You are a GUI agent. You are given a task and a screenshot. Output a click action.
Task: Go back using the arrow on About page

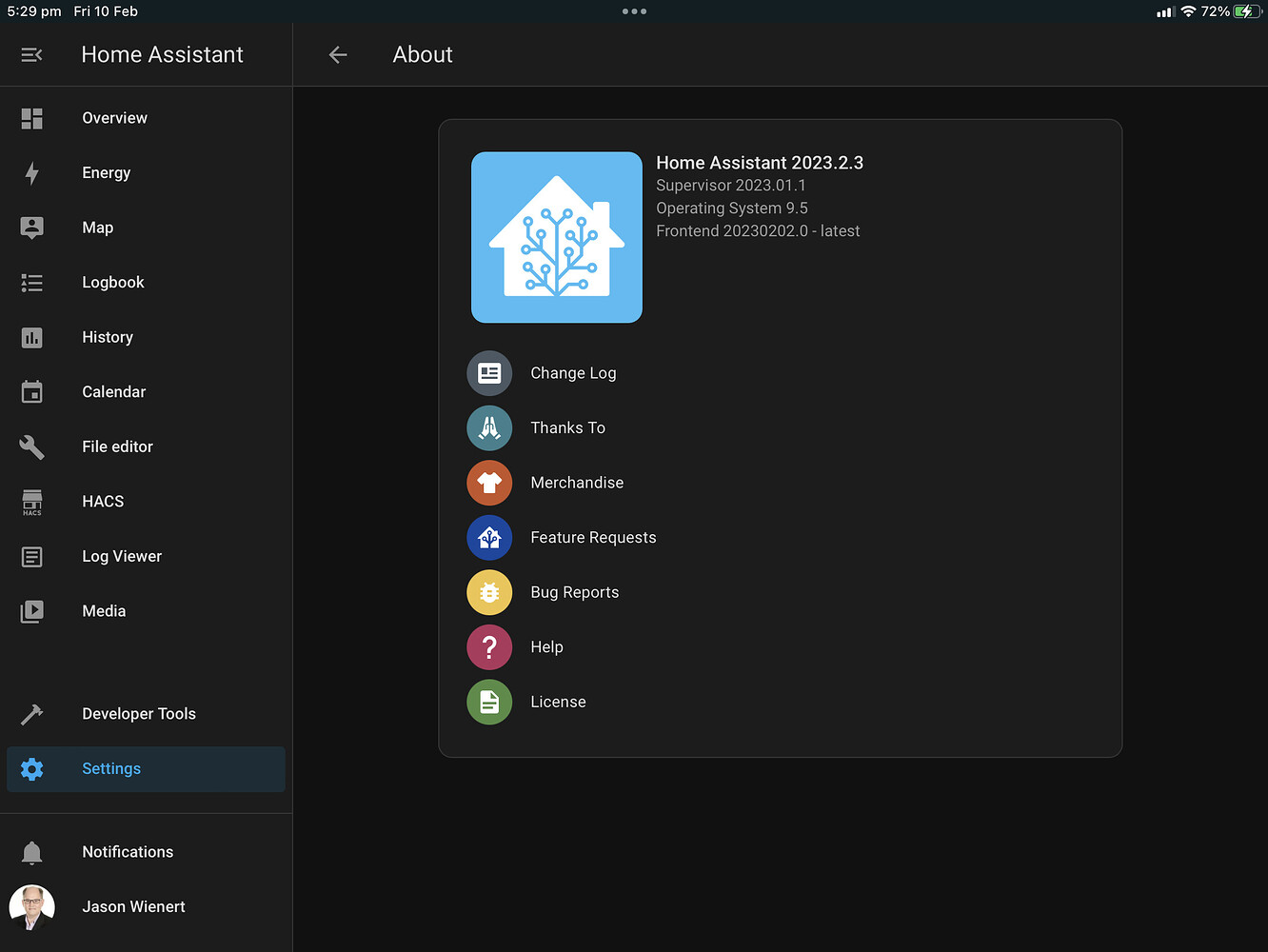[338, 54]
